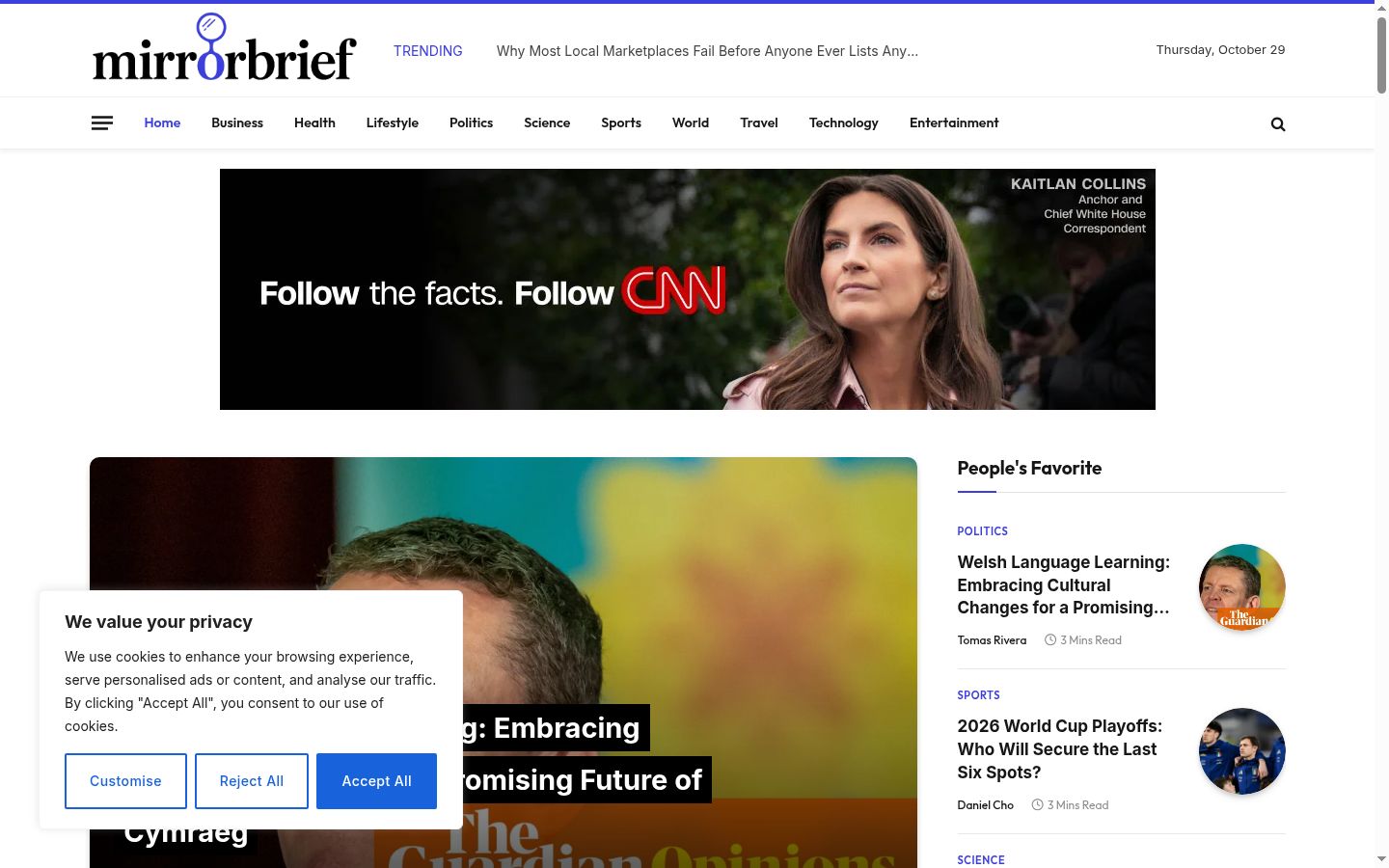Click the scrollbar up arrow

[x=1381, y=9]
